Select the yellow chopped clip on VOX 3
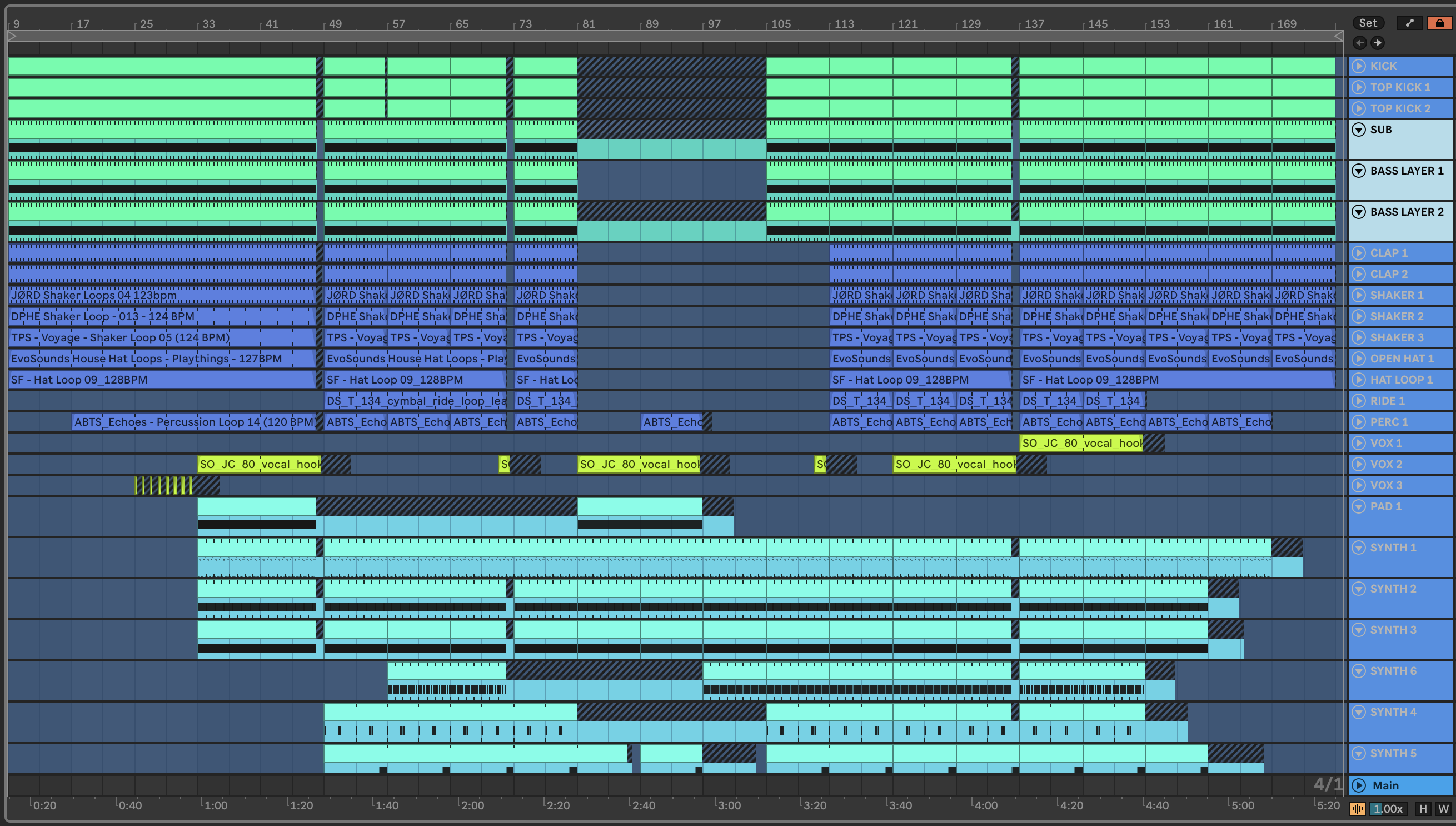 pos(164,485)
